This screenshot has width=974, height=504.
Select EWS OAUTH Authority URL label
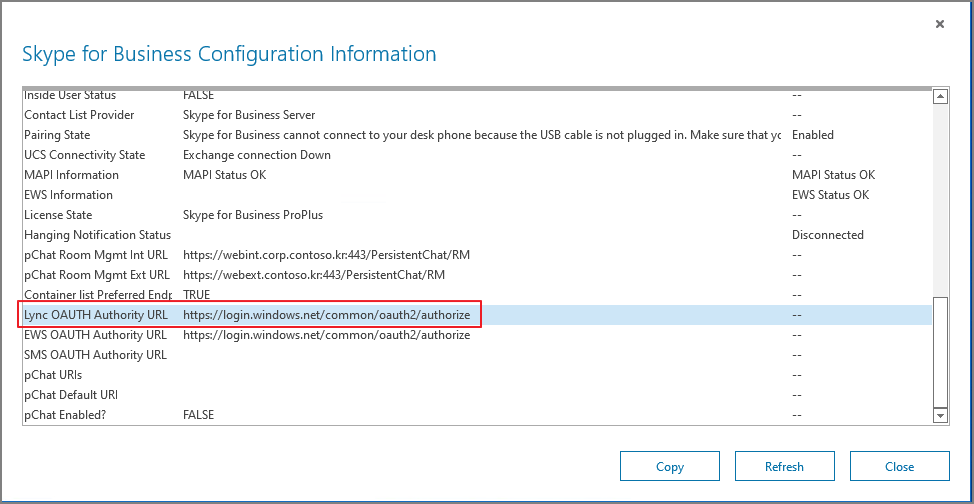coord(96,335)
